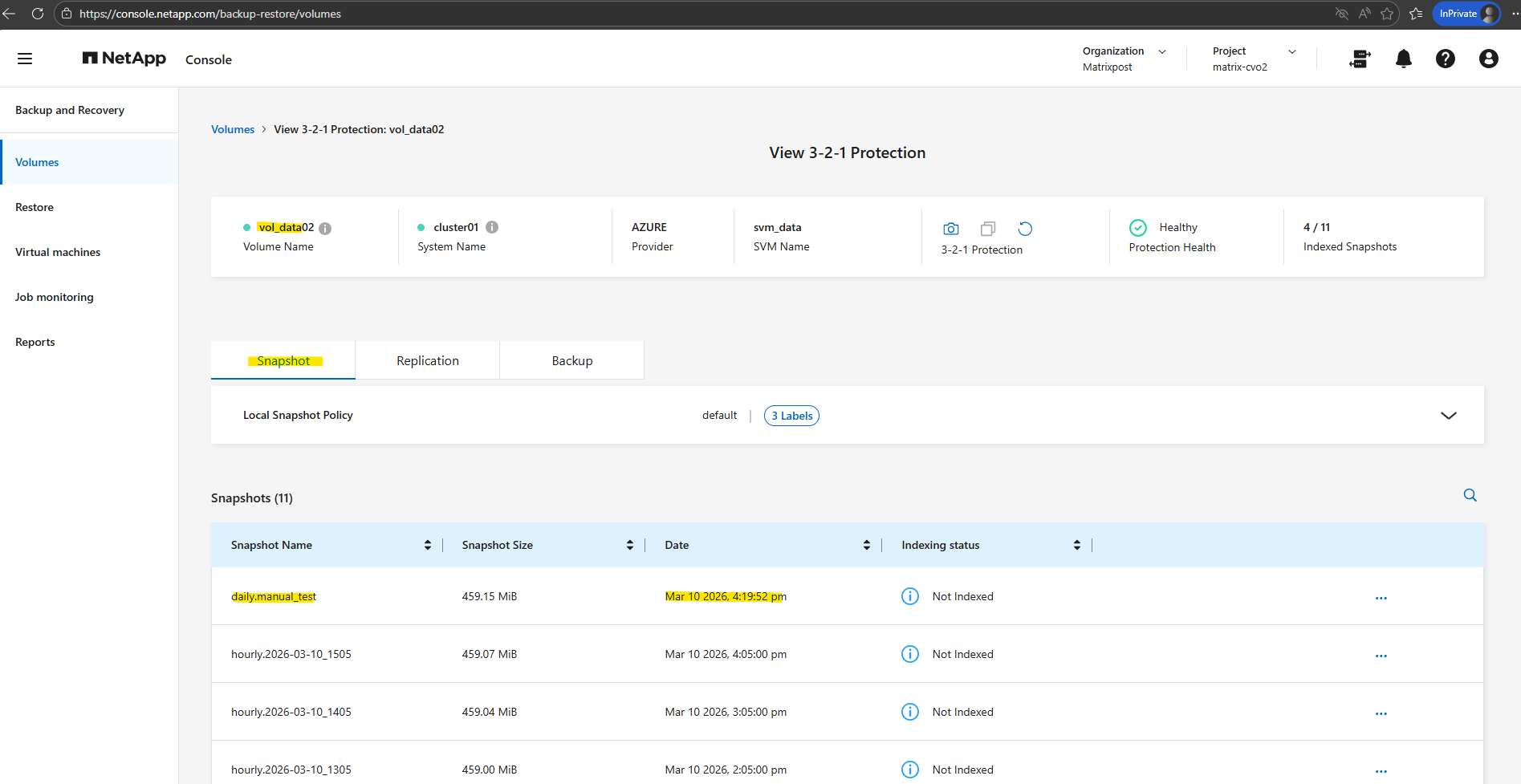Click the info icon for daily.manual_test indexing status

tap(909, 596)
